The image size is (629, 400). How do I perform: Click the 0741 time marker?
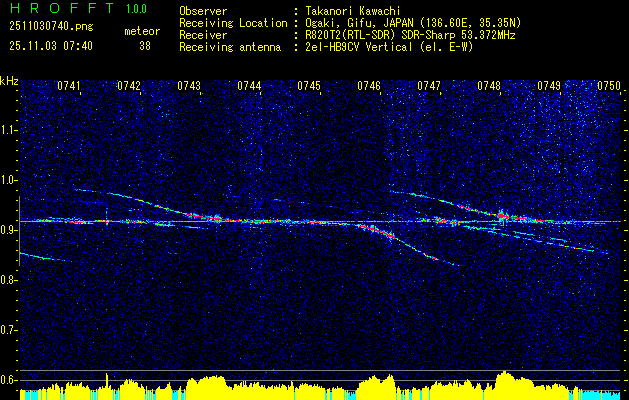69,86
